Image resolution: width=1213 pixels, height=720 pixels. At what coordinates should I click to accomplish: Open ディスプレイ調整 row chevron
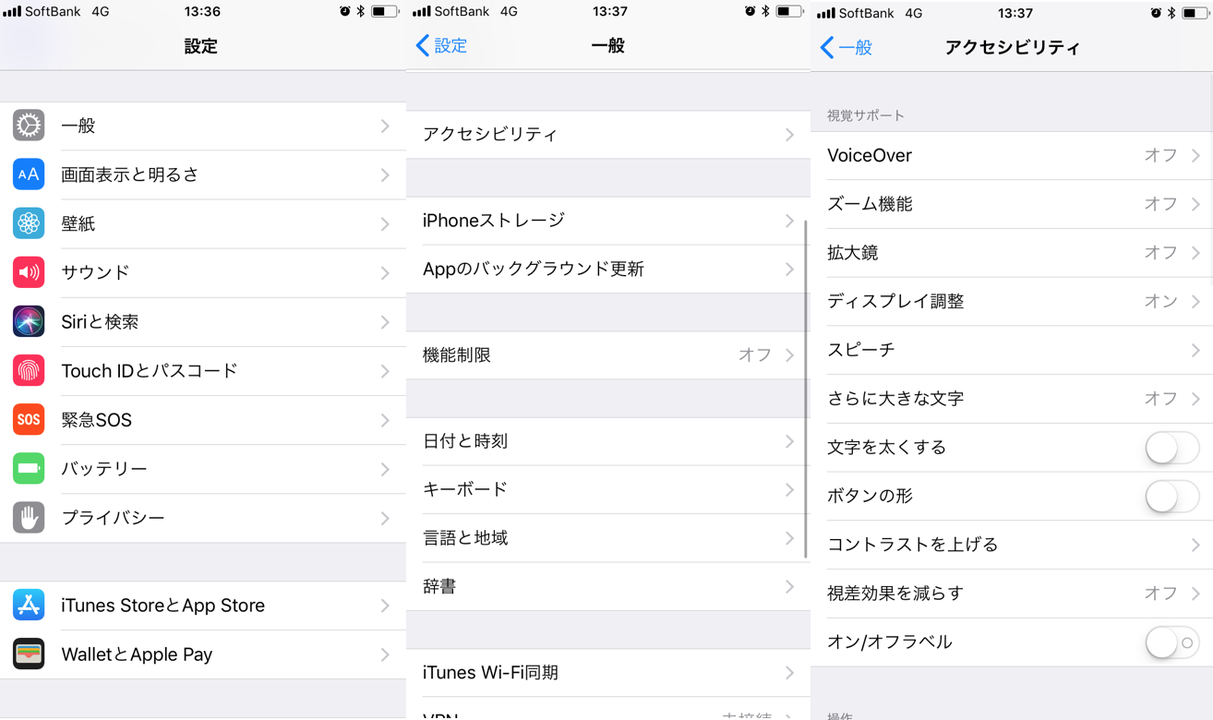1196,301
